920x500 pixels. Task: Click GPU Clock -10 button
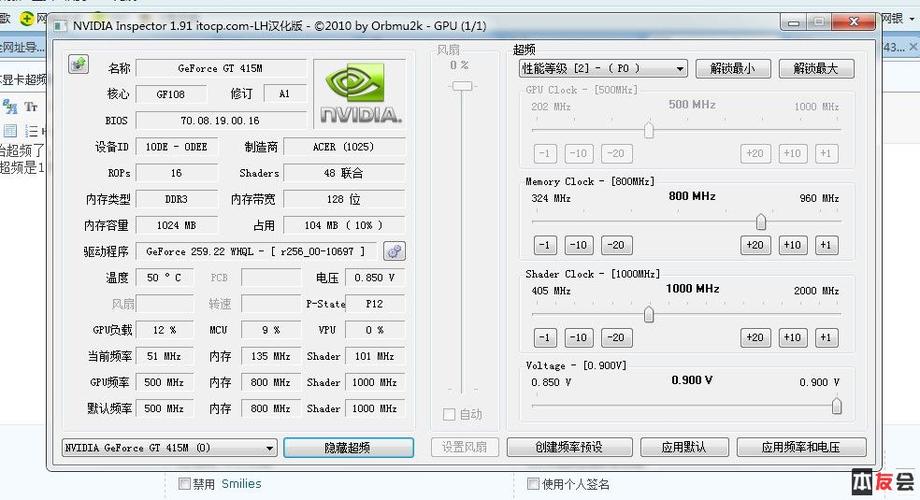coord(579,154)
